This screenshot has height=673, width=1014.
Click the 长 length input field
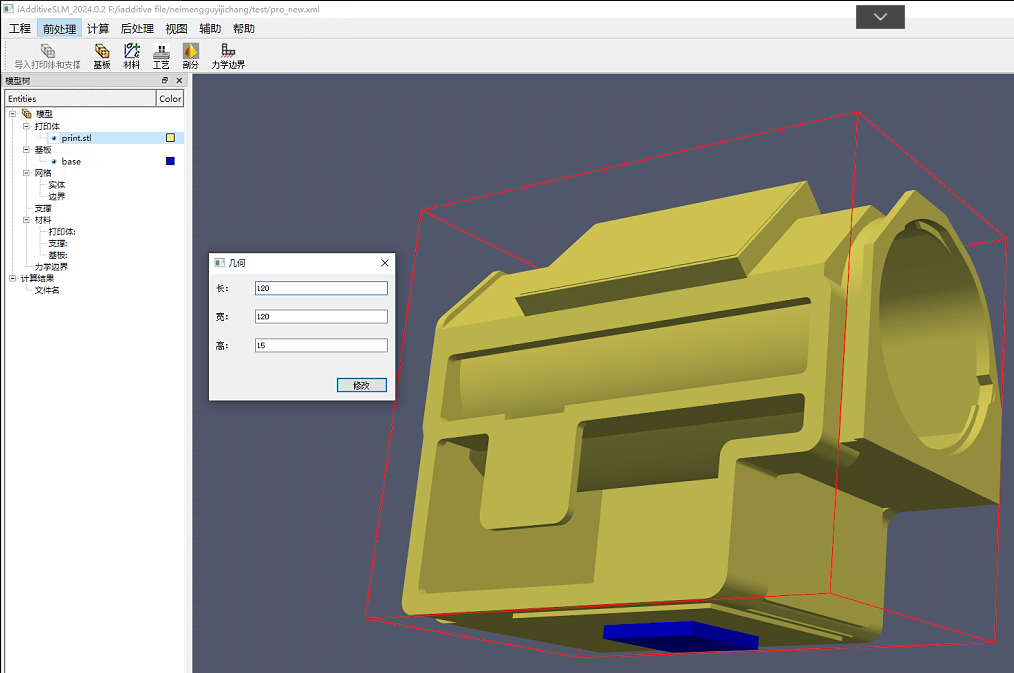[x=321, y=288]
